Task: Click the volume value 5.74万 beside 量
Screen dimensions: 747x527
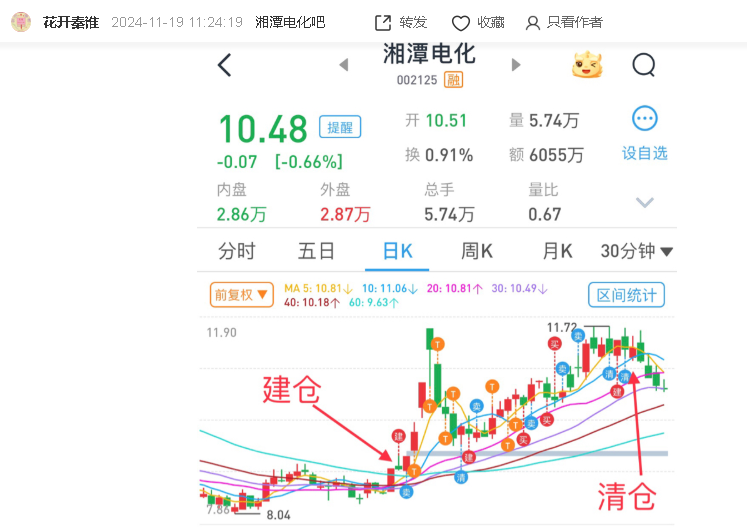Action: click(554, 121)
